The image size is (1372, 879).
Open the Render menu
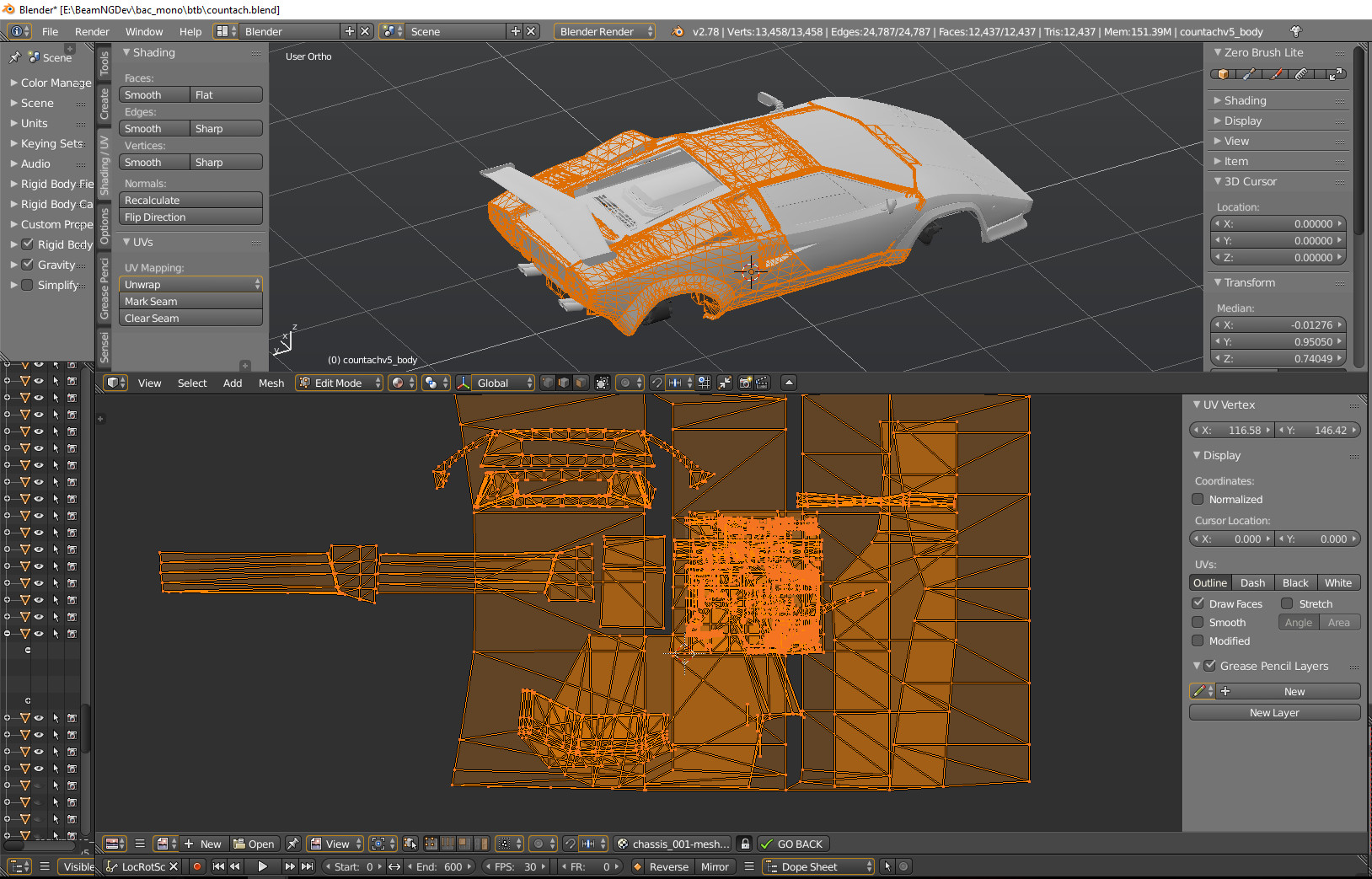click(x=92, y=31)
